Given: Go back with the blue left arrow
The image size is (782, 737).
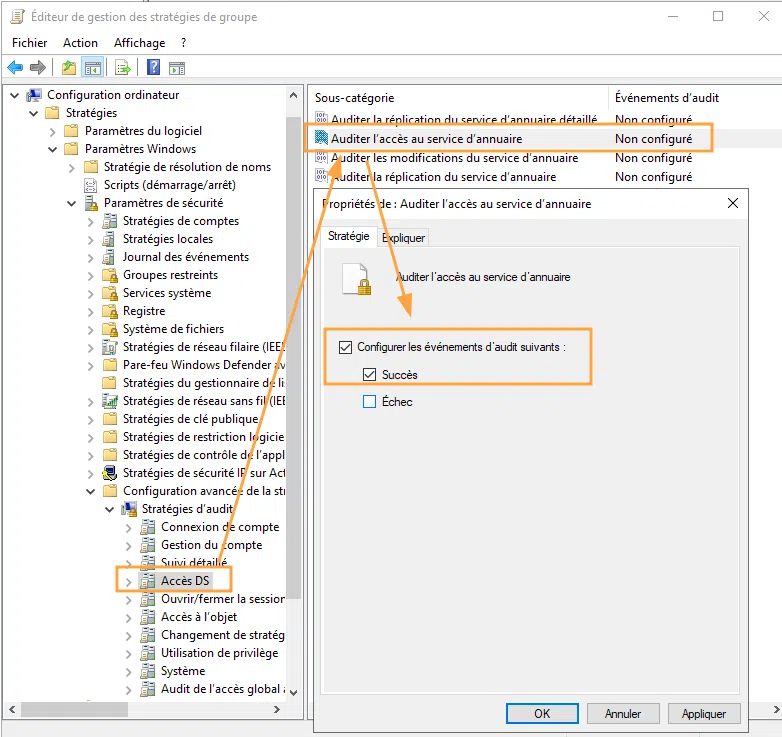Looking at the screenshot, I should point(15,67).
